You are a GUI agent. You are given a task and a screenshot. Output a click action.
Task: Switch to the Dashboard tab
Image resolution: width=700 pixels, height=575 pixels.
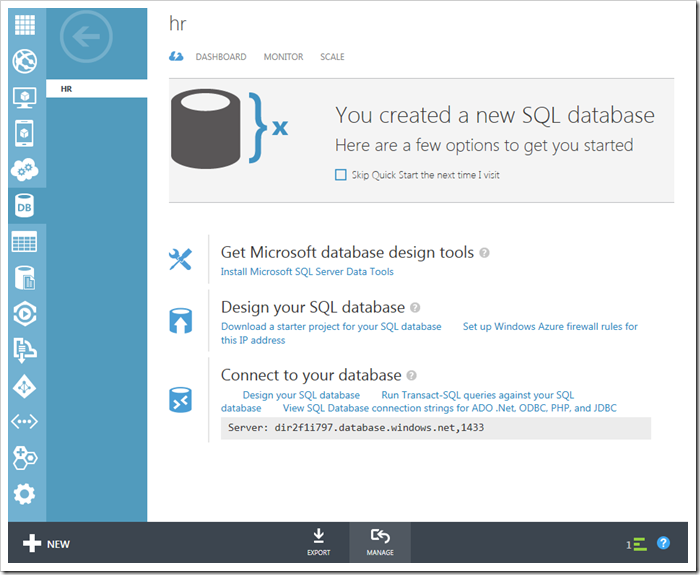coord(221,57)
